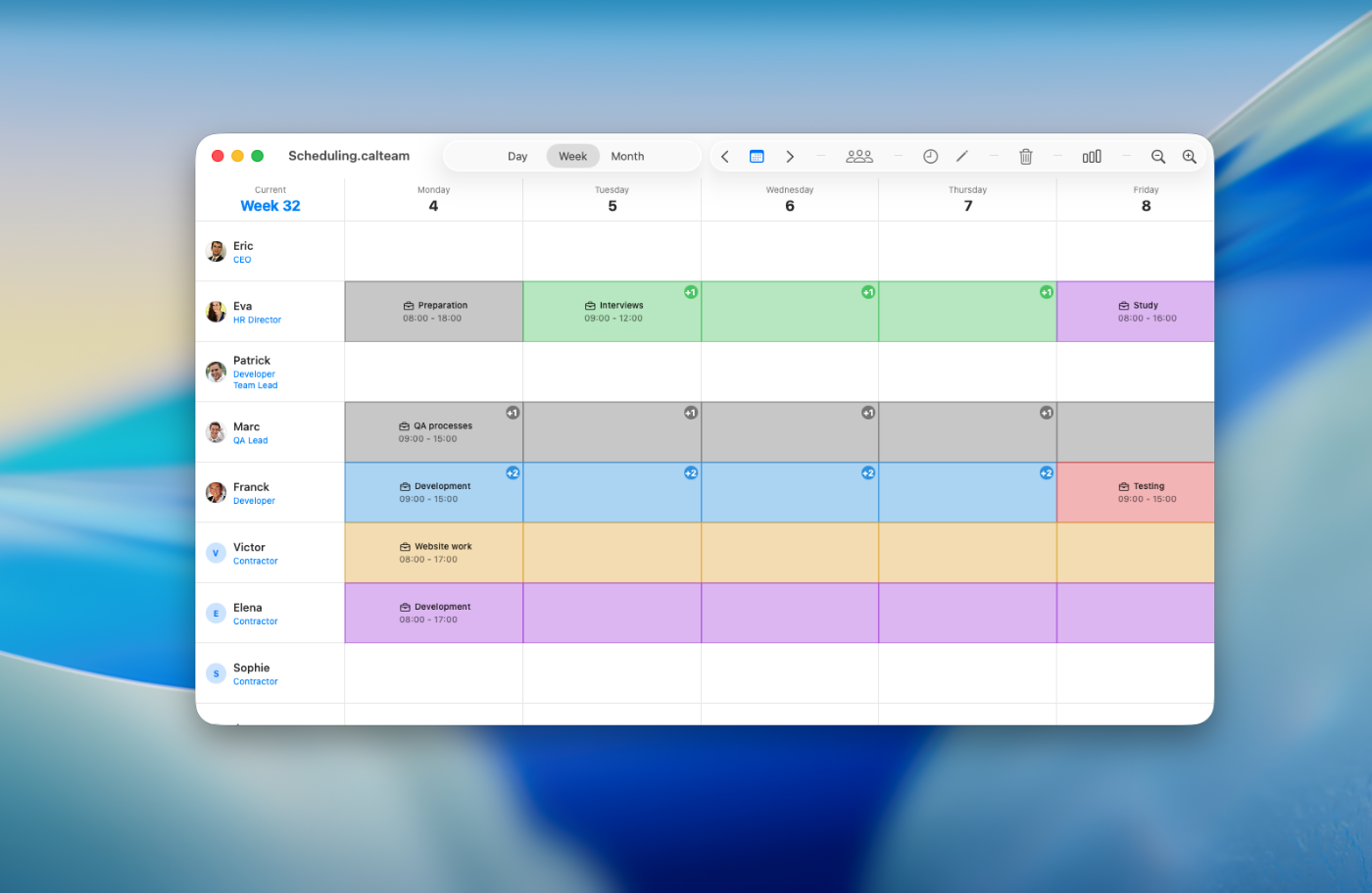
Task: Zoom in with the plus magnifier
Action: click(x=1190, y=157)
